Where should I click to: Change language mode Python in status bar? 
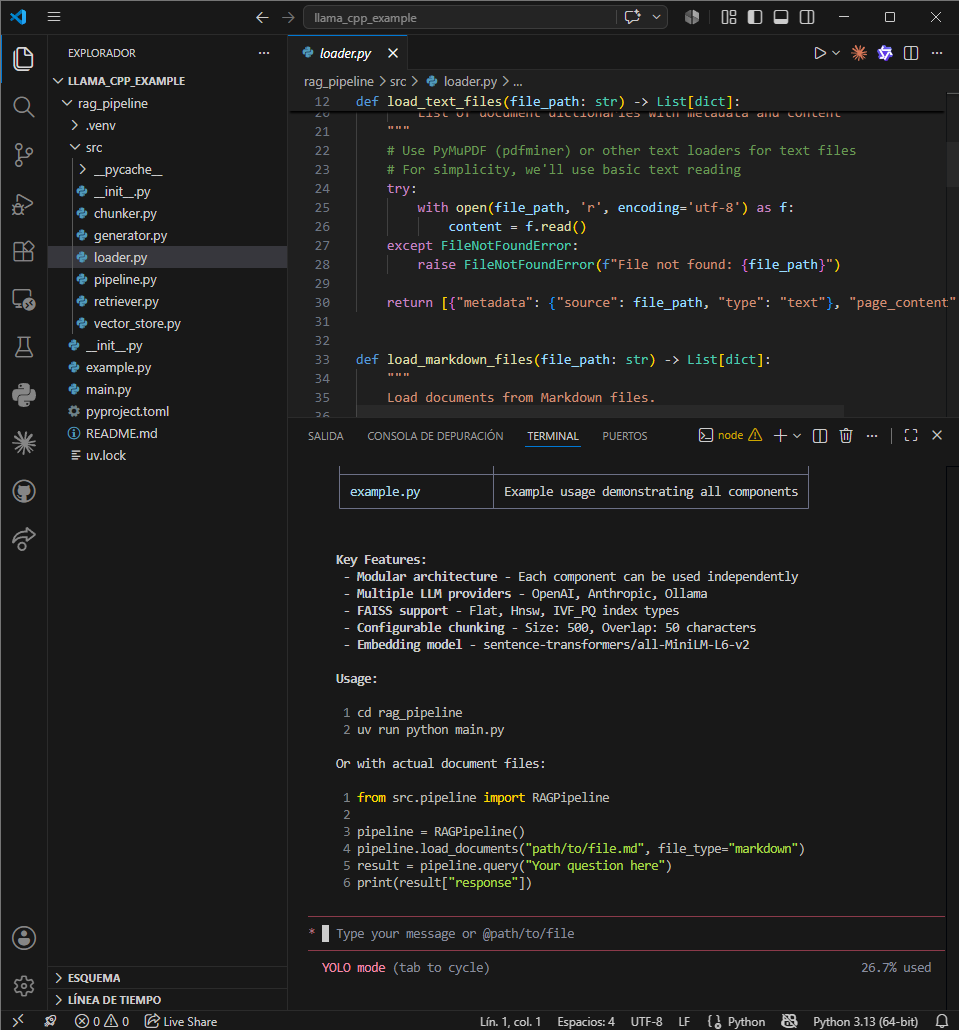pos(746,1021)
